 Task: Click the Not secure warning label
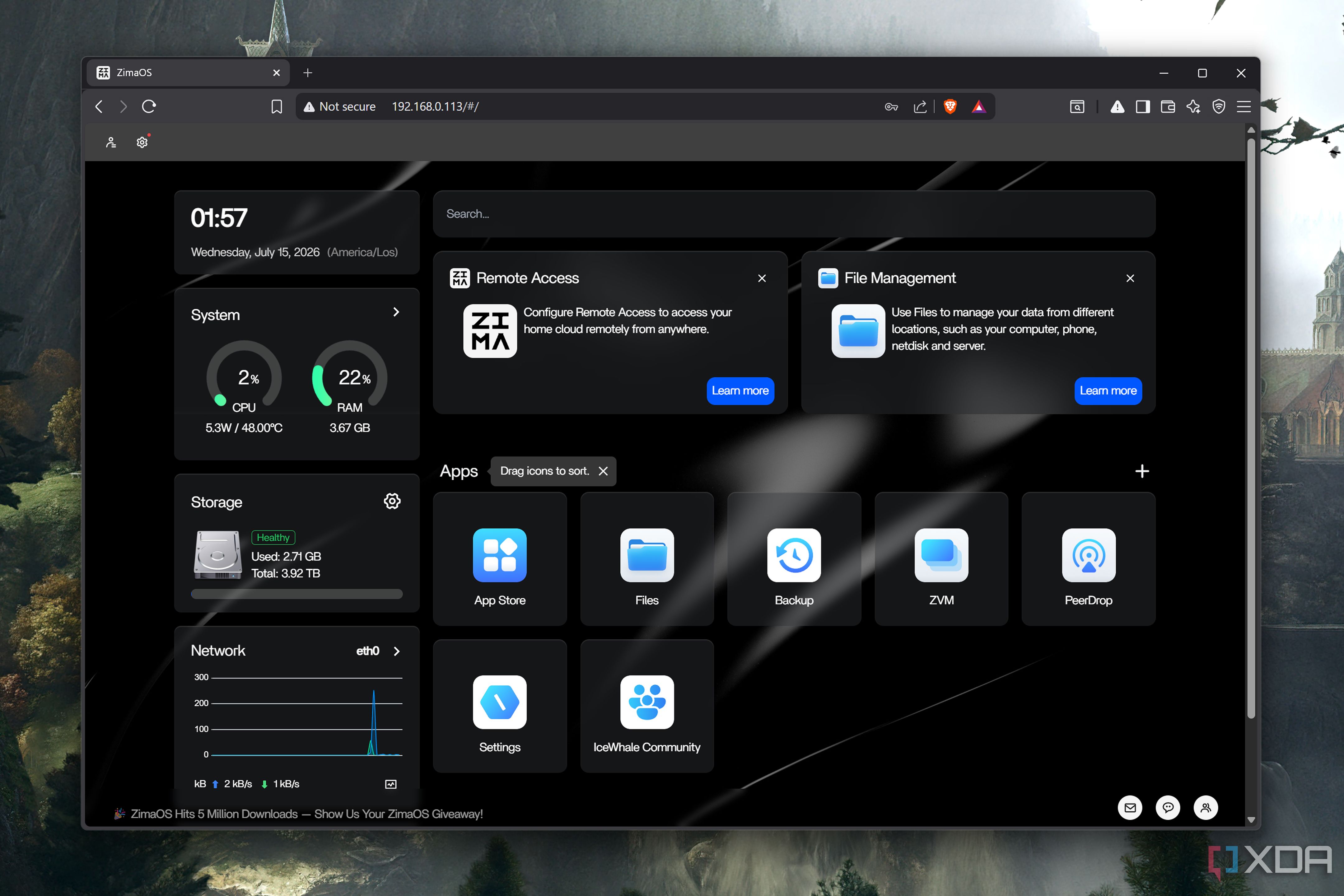click(x=339, y=106)
